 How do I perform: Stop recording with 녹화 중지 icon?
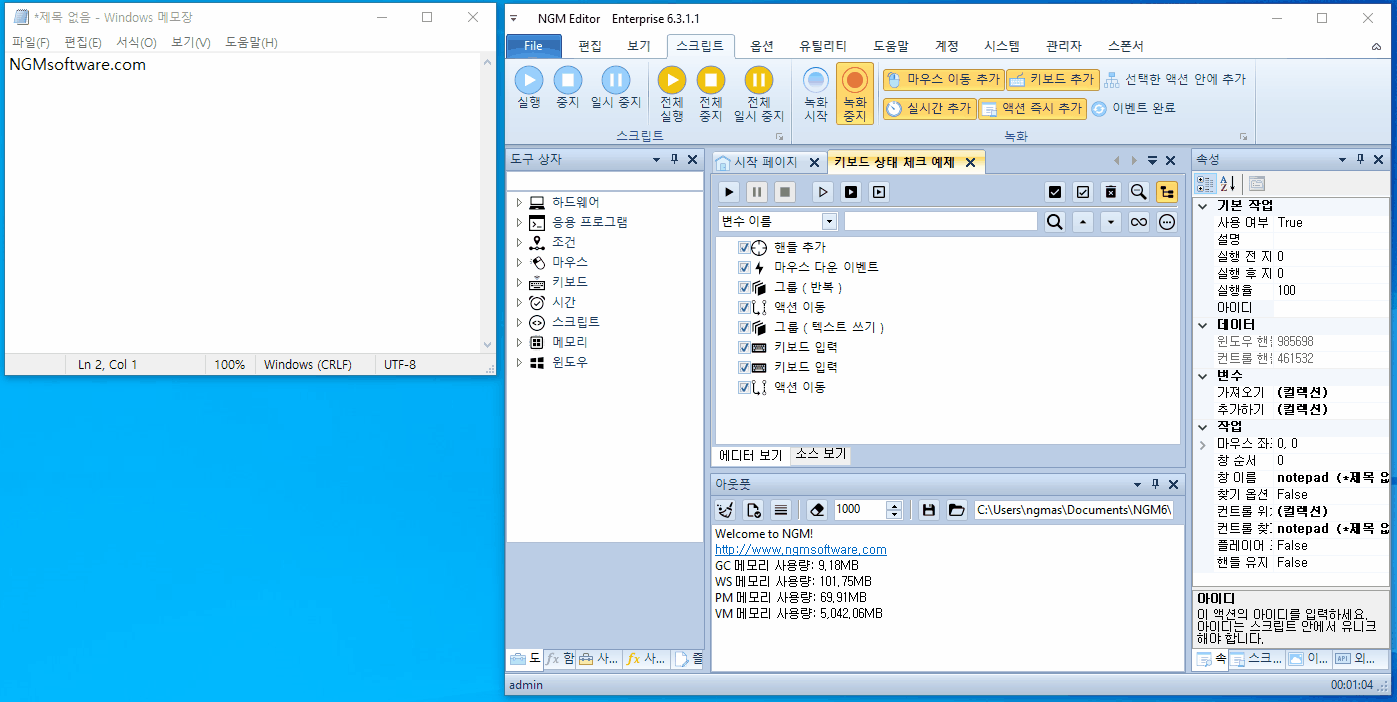855,80
